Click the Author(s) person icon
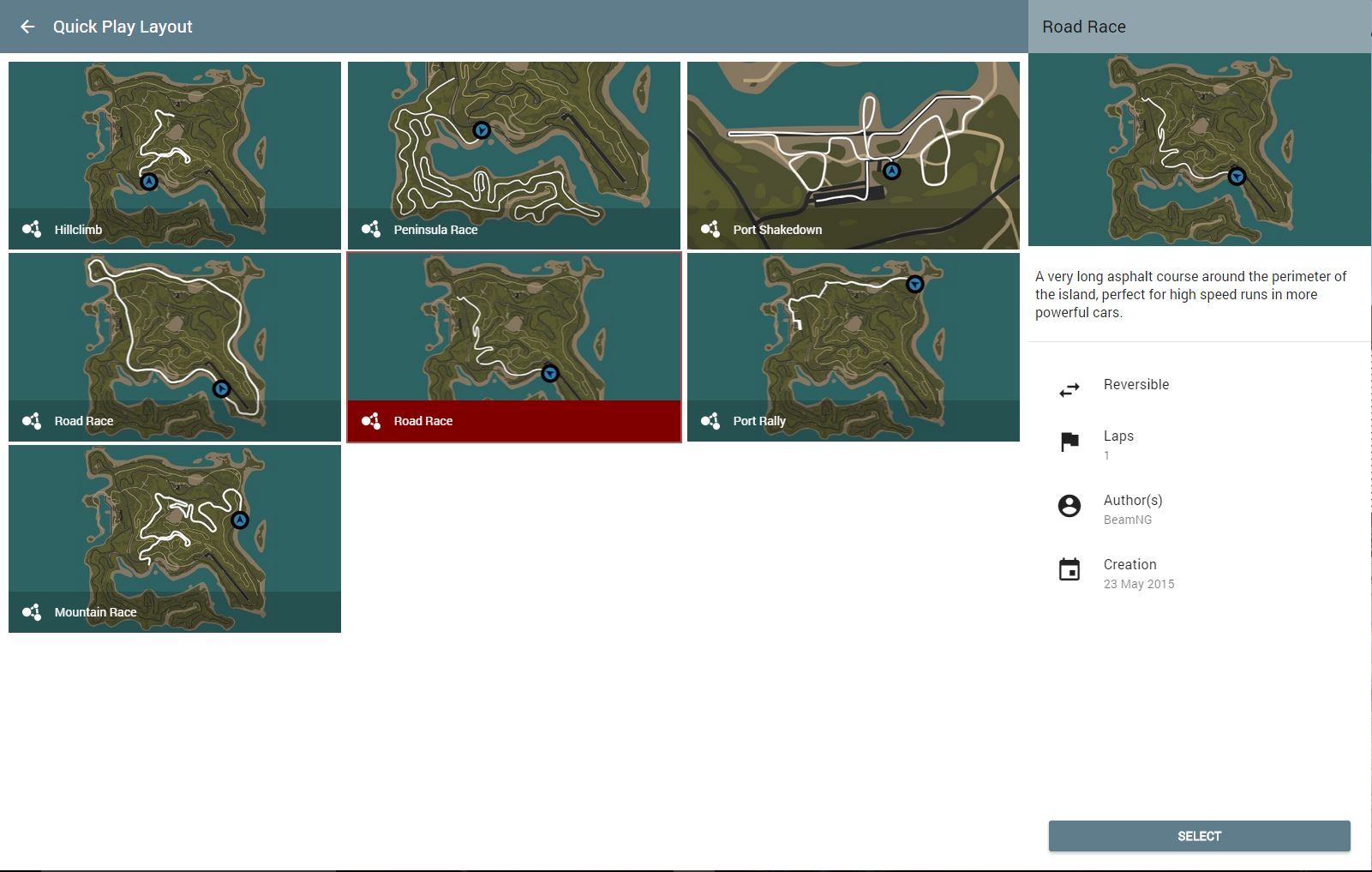The height and width of the screenshot is (872, 1372). (x=1069, y=506)
